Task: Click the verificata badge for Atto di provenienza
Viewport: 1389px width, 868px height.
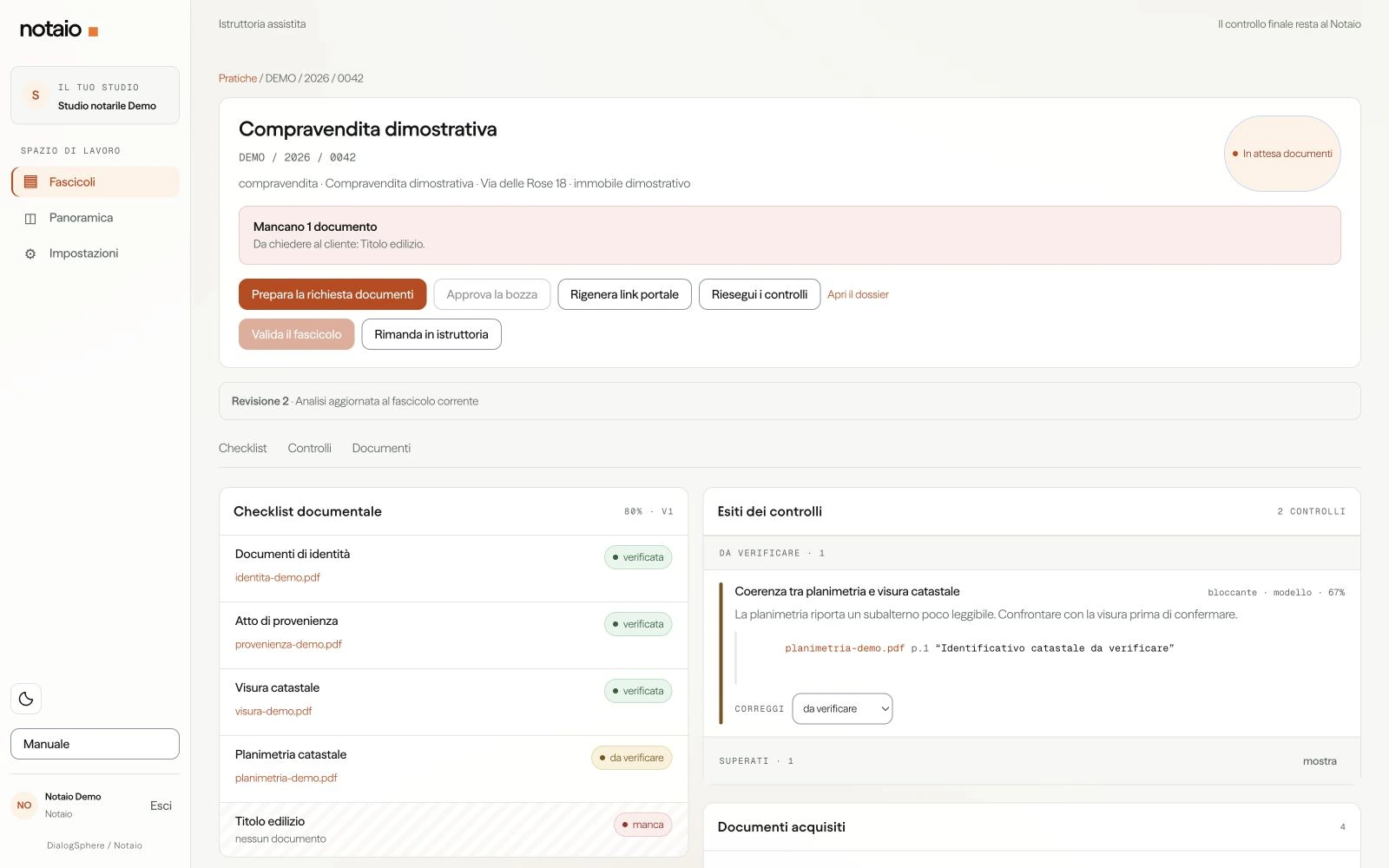Action: point(638,624)
